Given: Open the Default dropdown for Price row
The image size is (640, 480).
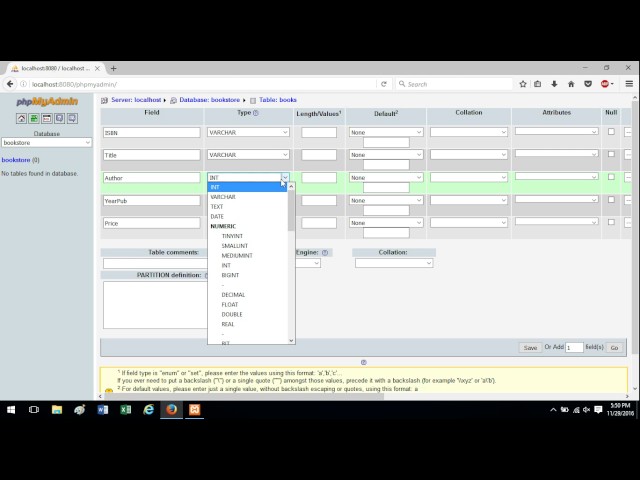Looking at the screenshot, I should click(x=386, y=223).
